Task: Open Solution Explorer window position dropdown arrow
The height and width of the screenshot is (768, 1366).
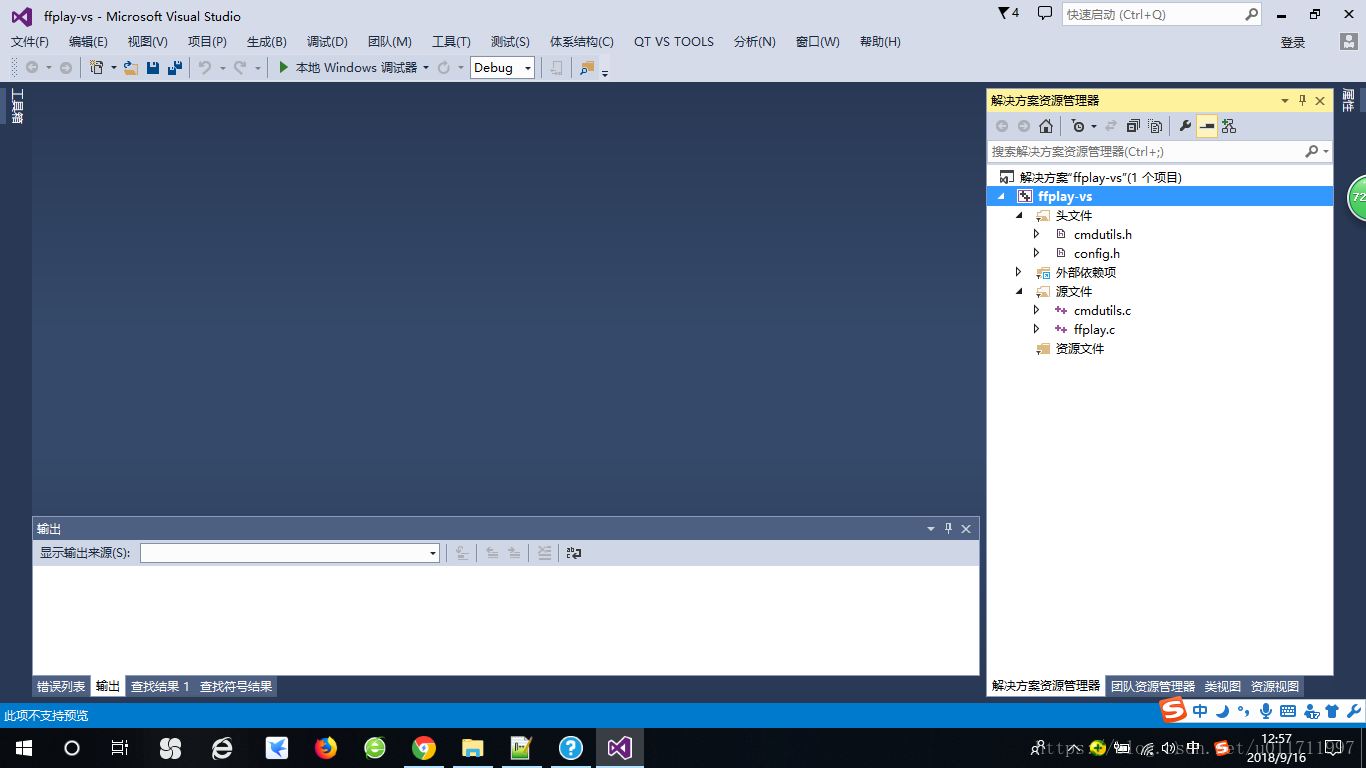Action: 1285,100
